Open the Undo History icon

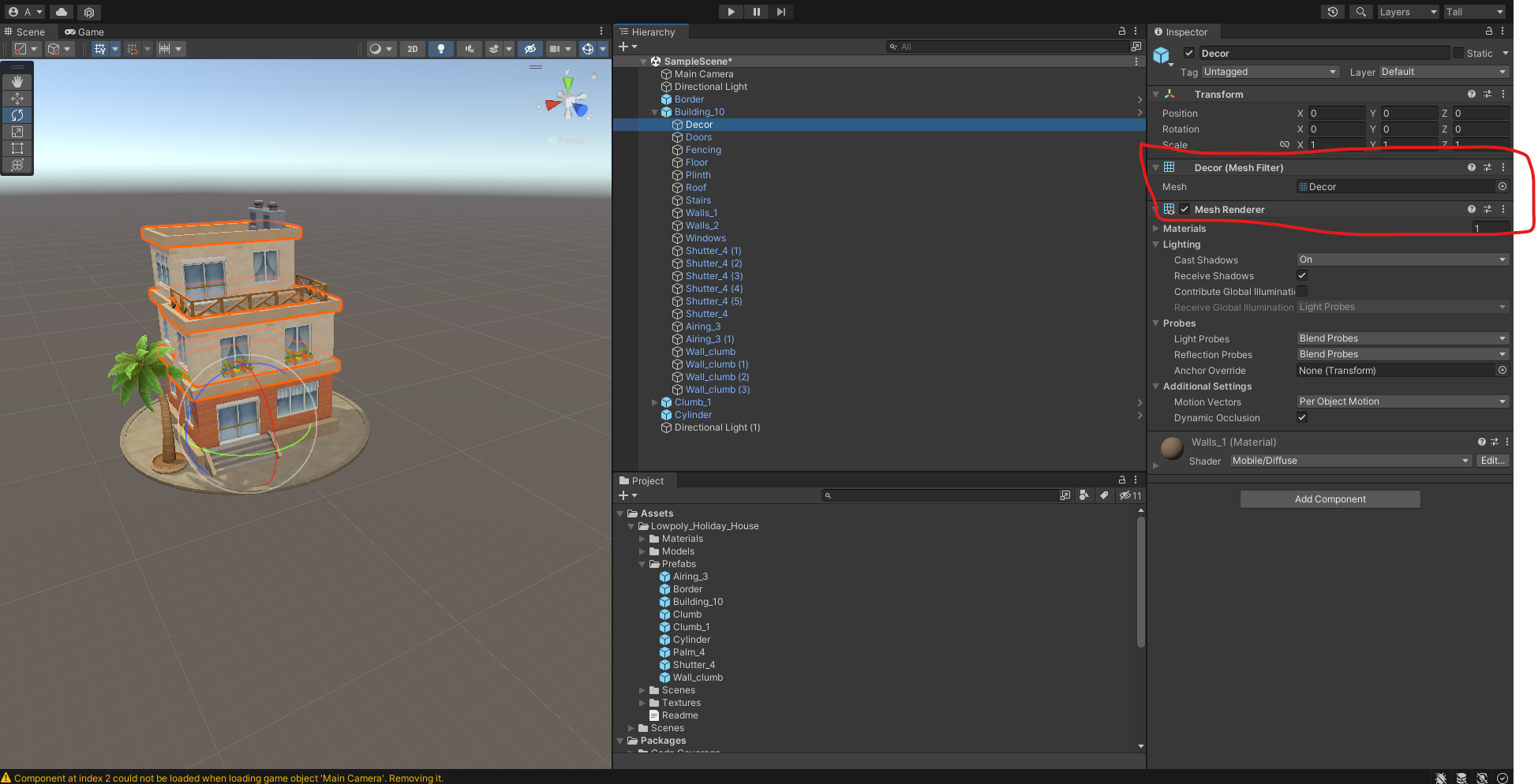click(1333, 12)
